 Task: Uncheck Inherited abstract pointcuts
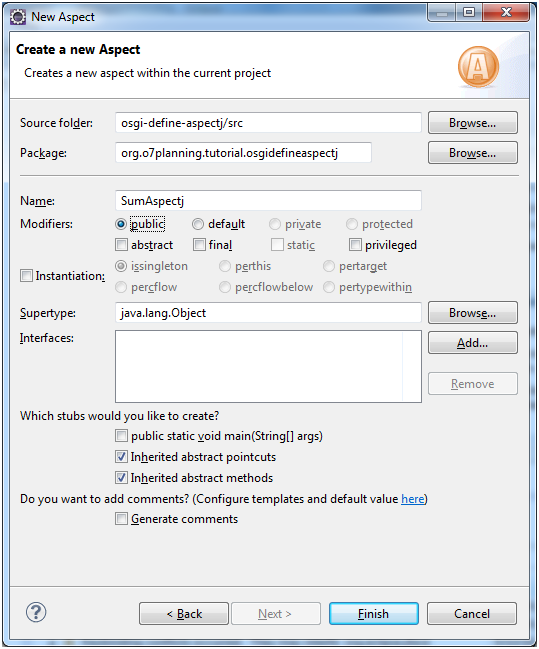point(121,457)
